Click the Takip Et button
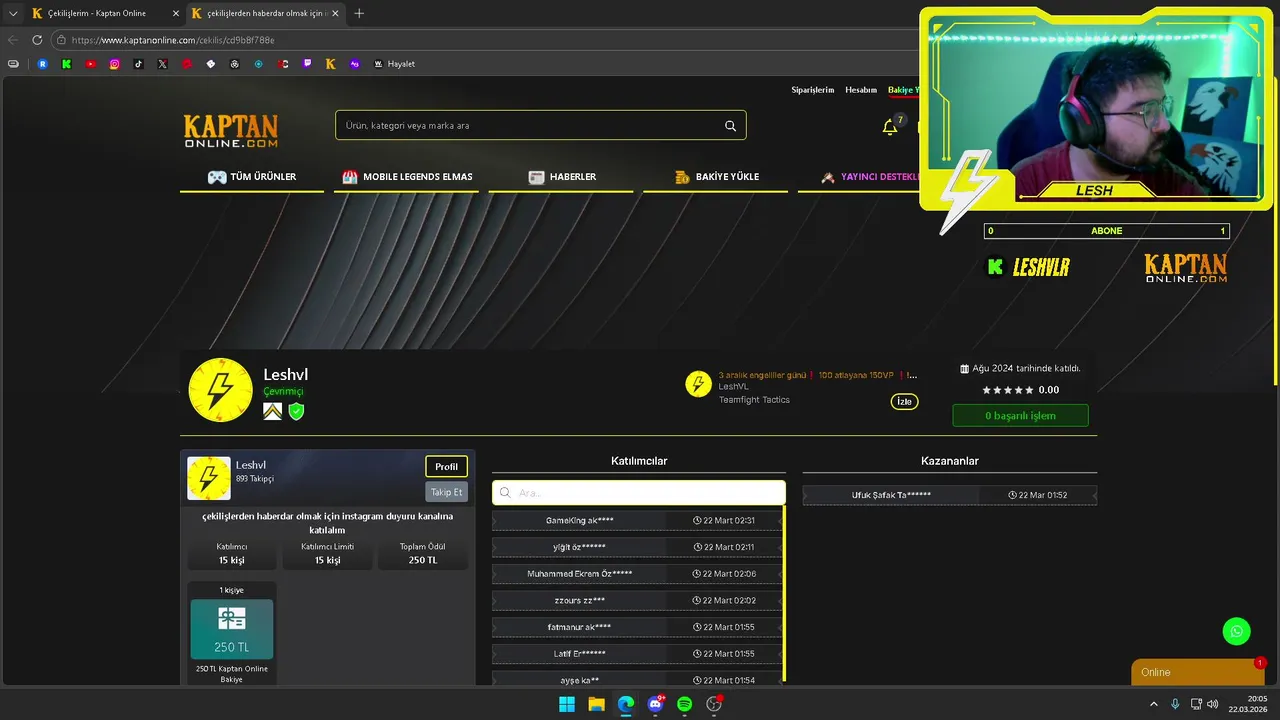 [446, 492]
